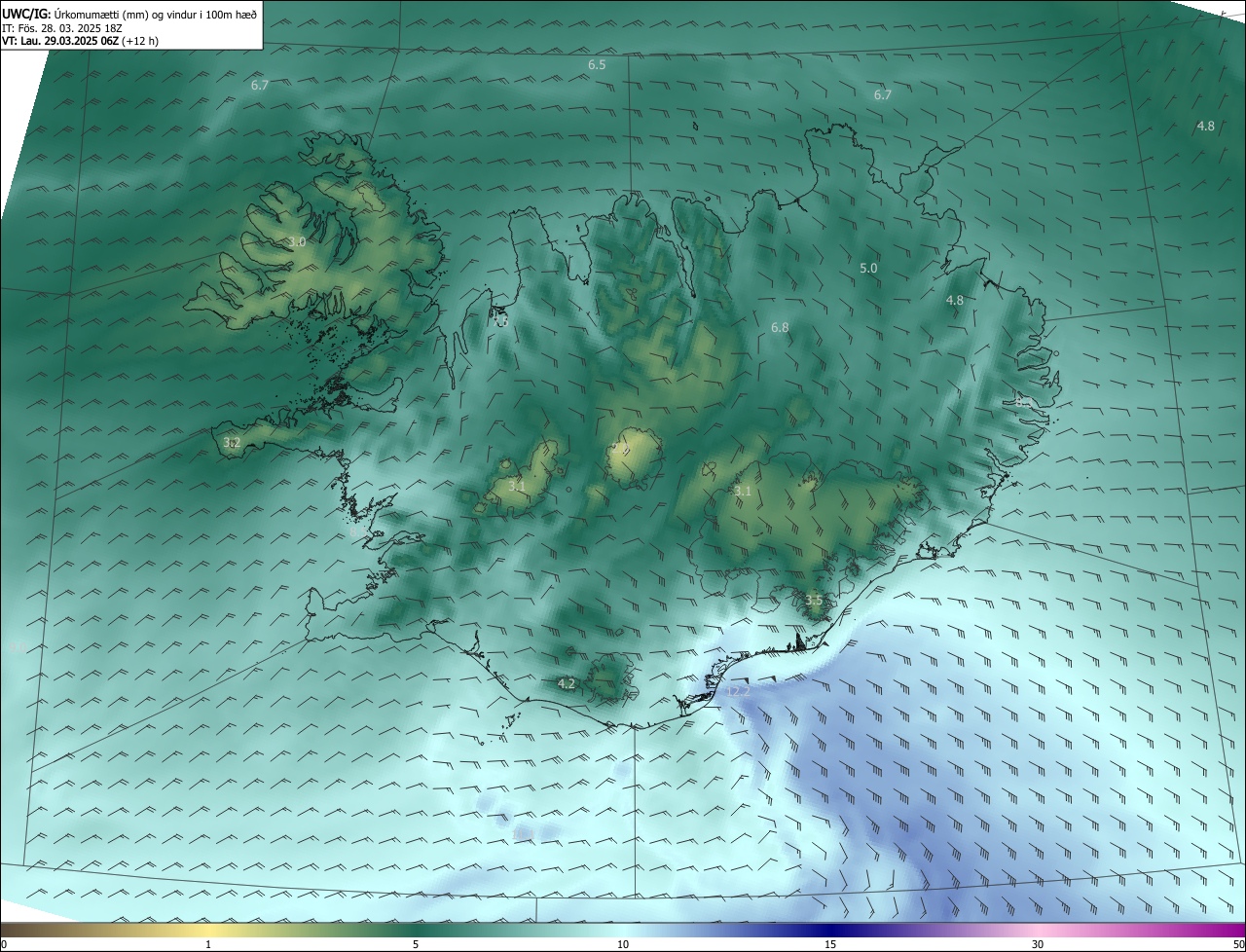Click the 50 label on the colour scale

(x=1238, y=944)
